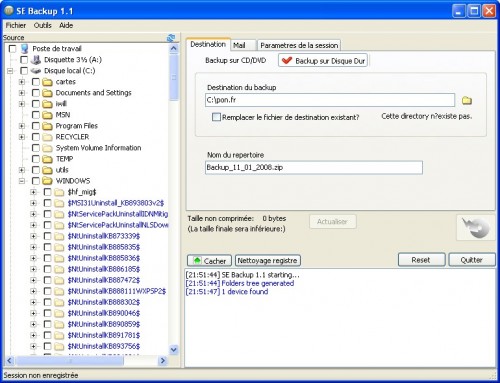Image resolution: width=500 pixels, height=383 pixels.
Task: Click the Disquette 3½ (A:) drive icon
Action: [x=36, y=60]
